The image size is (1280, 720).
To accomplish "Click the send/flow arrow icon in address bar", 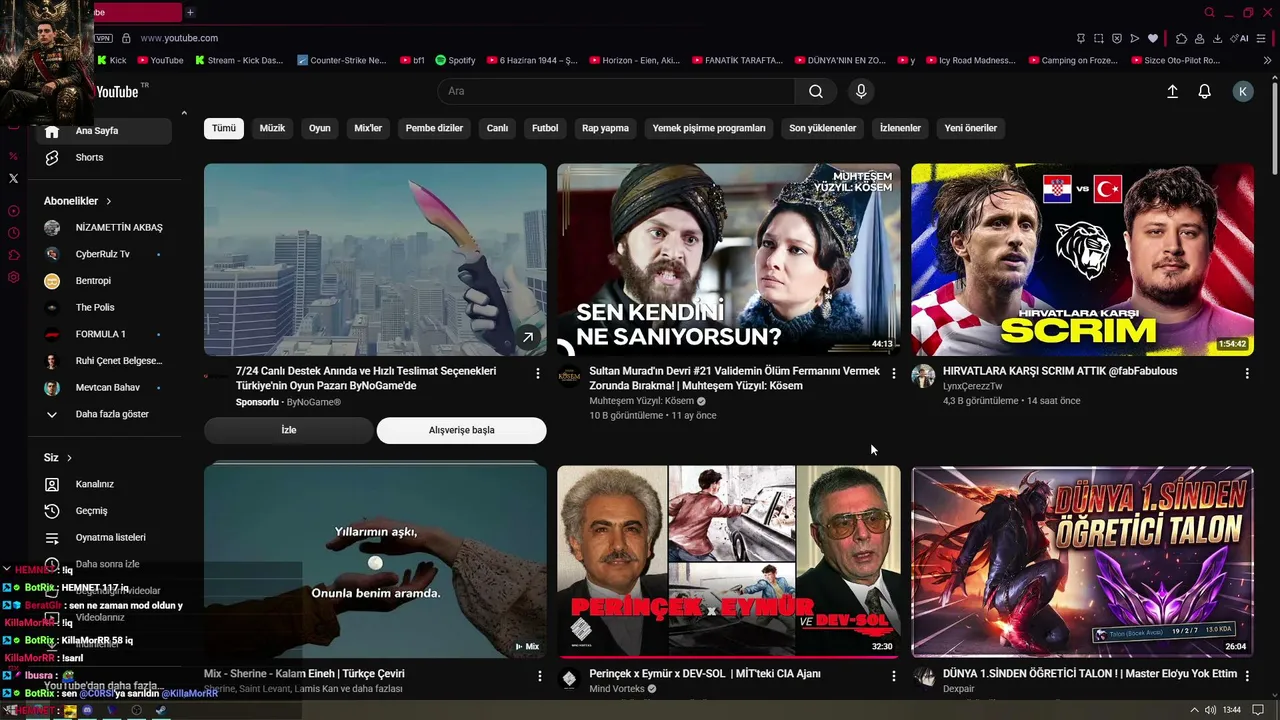I will (x=1134, y=38).
